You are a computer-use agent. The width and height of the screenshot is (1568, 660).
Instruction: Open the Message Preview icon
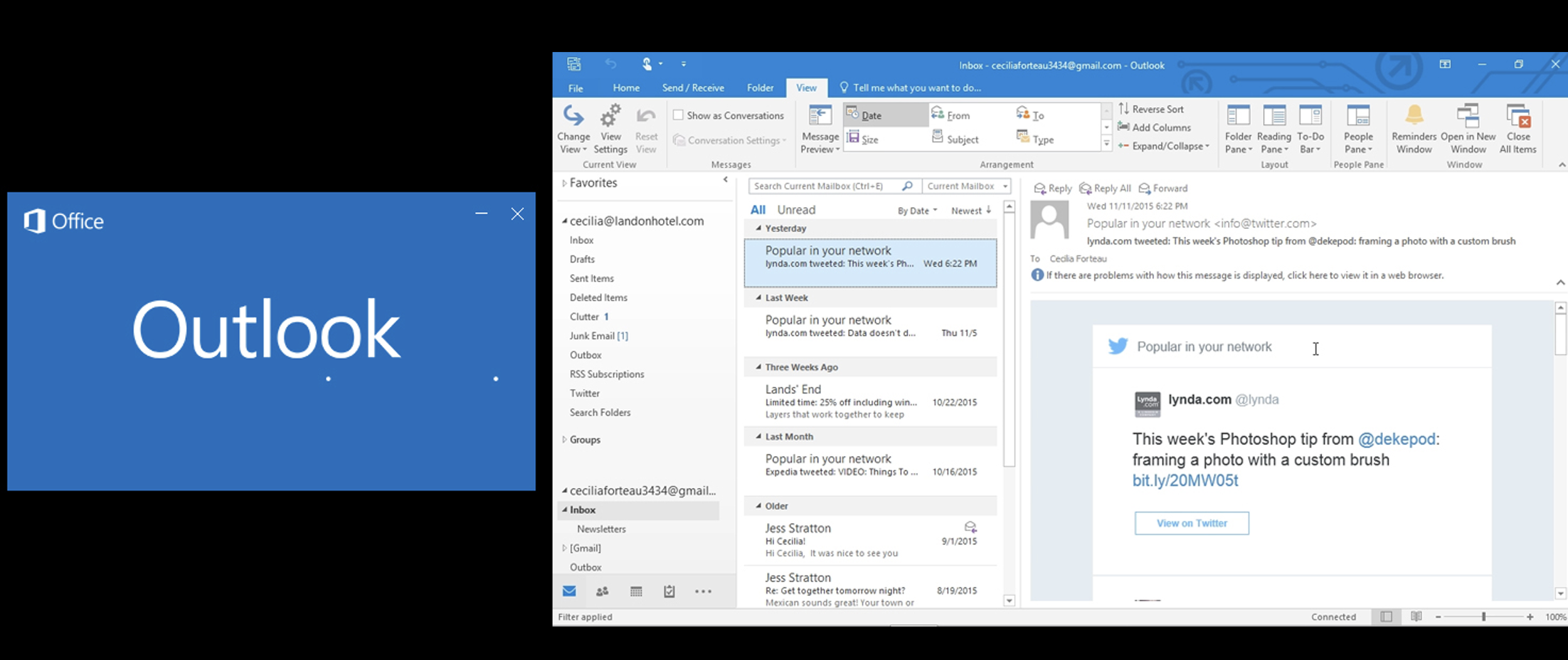pyautogui.click(x=820, y=115)
